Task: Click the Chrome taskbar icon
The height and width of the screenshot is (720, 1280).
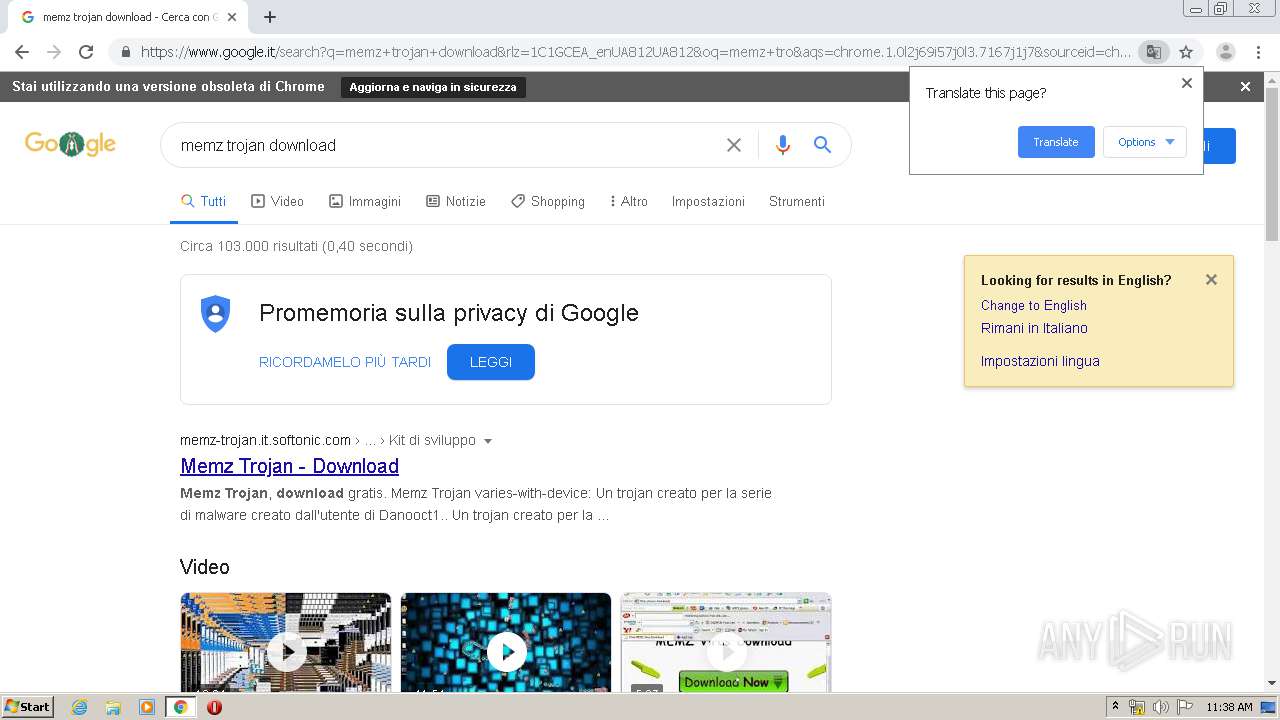Action: pyautogui.click(x=181, y=707)
